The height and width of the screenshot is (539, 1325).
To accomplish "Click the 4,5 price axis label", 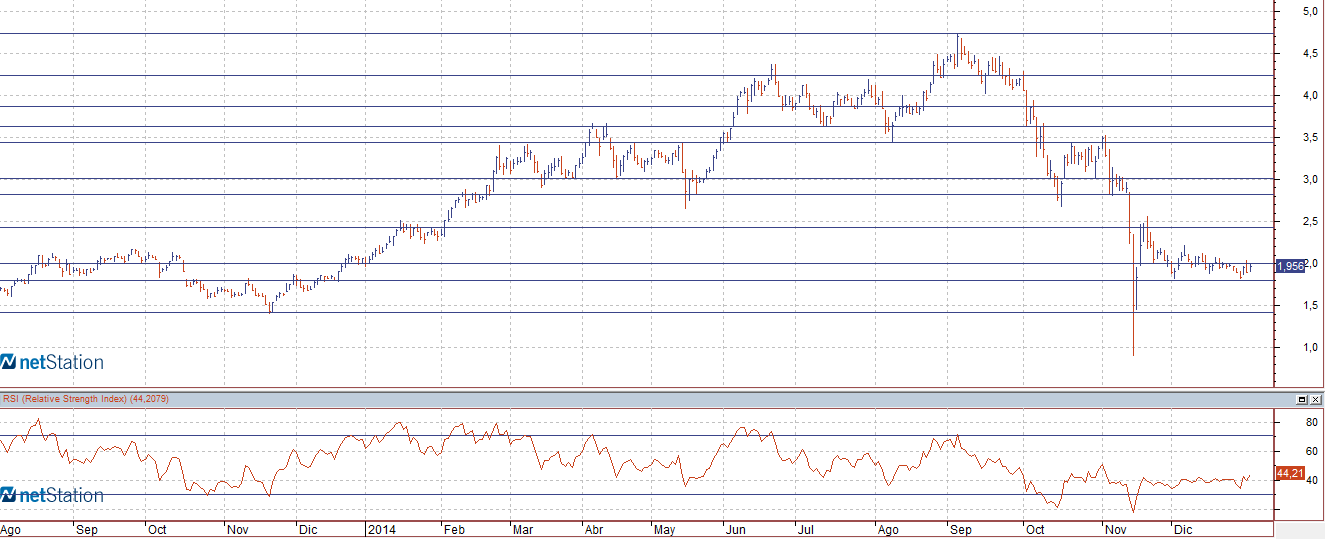I will (1309, 54).
